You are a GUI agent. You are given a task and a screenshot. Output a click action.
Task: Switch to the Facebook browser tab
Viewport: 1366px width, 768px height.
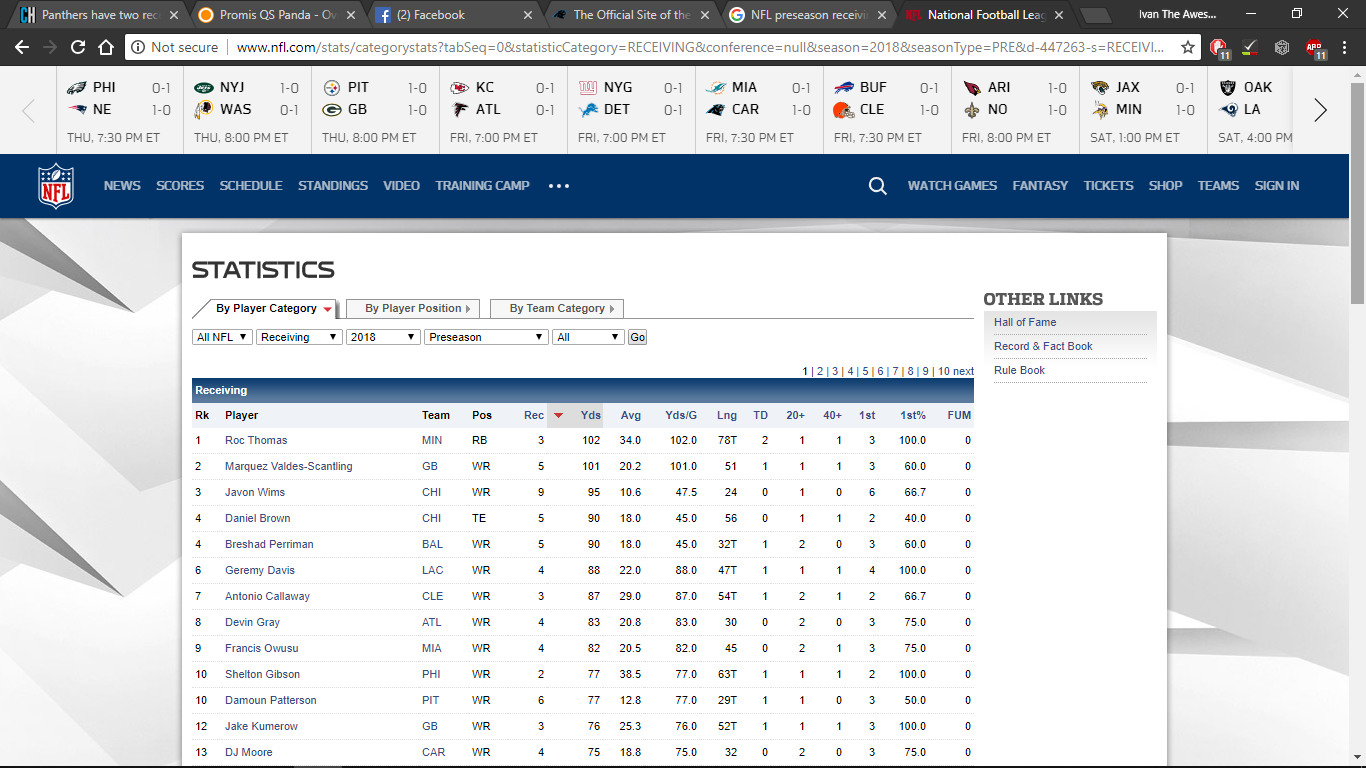[x=452, y=15]
